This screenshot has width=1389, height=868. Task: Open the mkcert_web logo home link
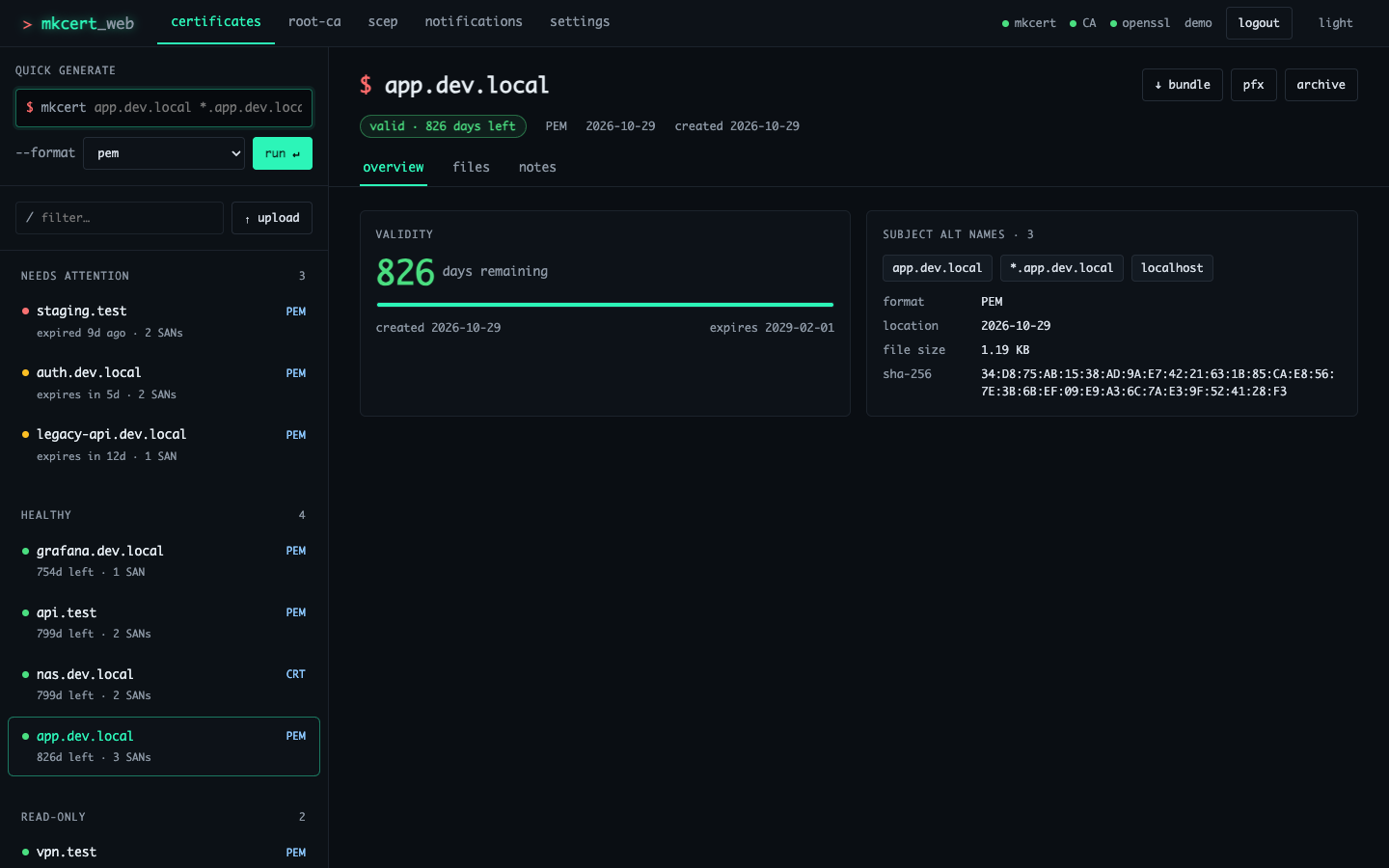[78, 23]
